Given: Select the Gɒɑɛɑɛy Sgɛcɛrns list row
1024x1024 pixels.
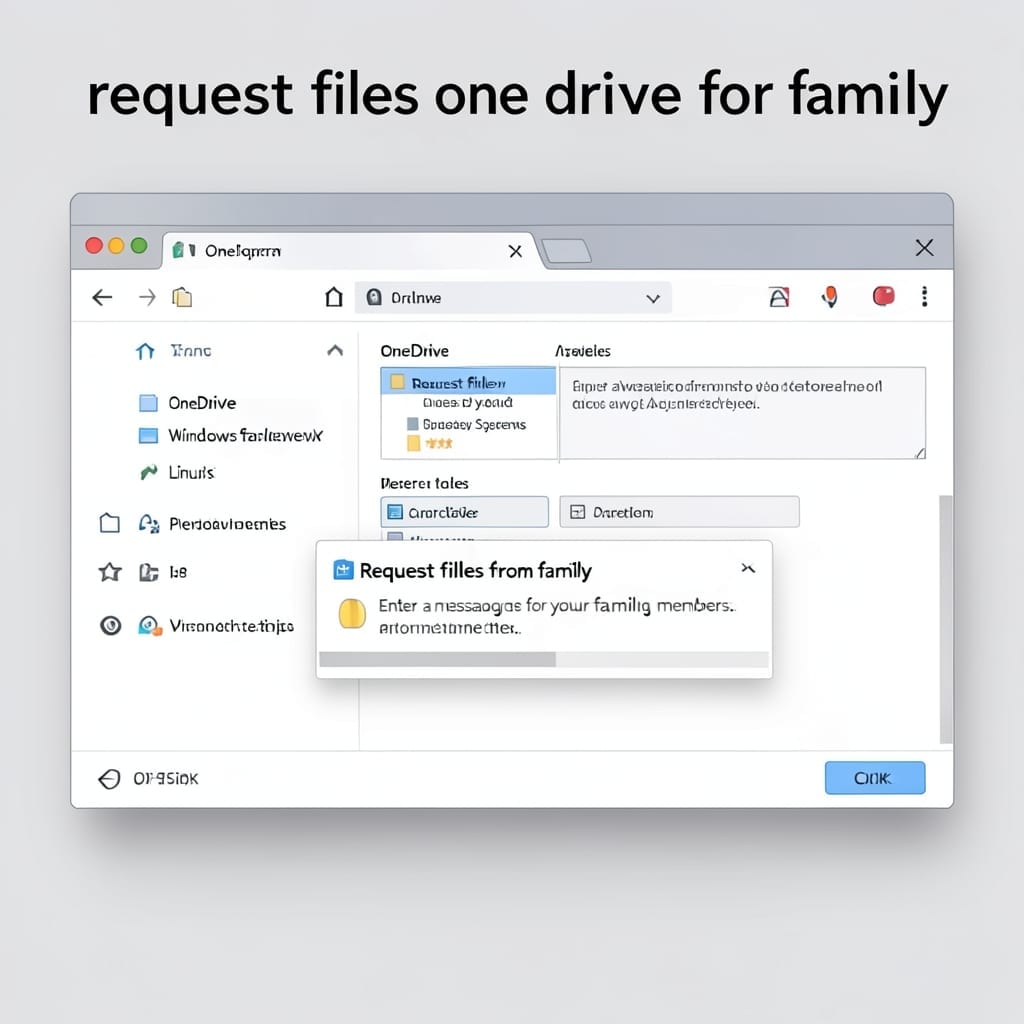Looking at the screenshot, I should point(468,424).
